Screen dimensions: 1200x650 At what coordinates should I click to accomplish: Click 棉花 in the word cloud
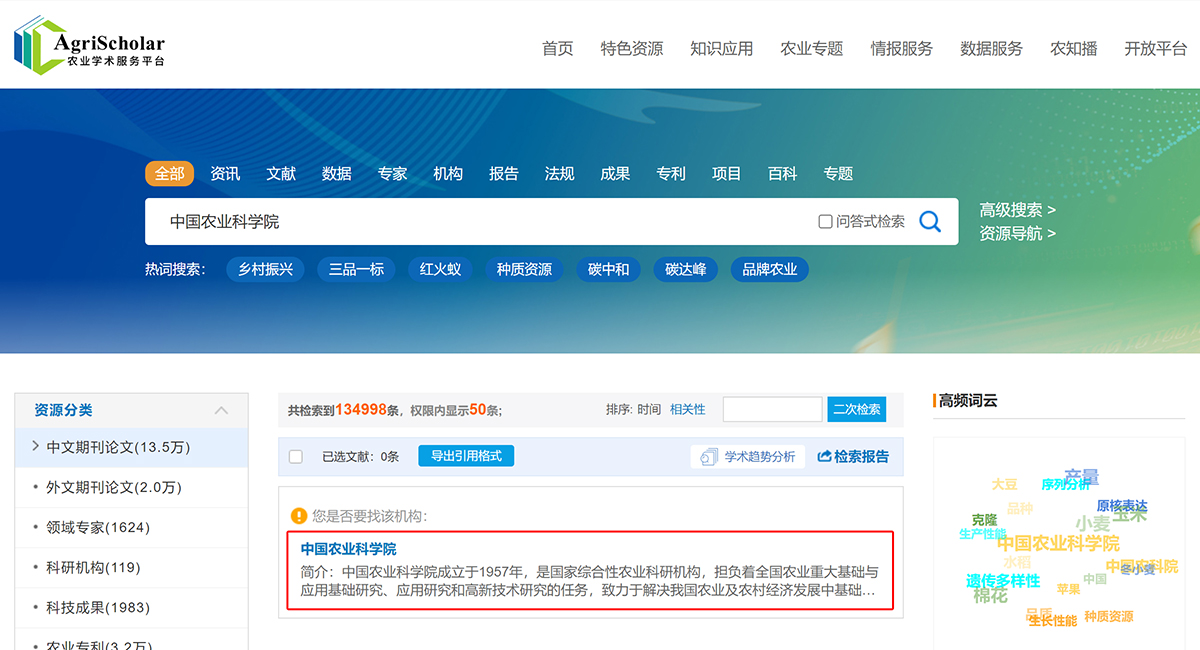pyautogui.click(x=990, y=596)
